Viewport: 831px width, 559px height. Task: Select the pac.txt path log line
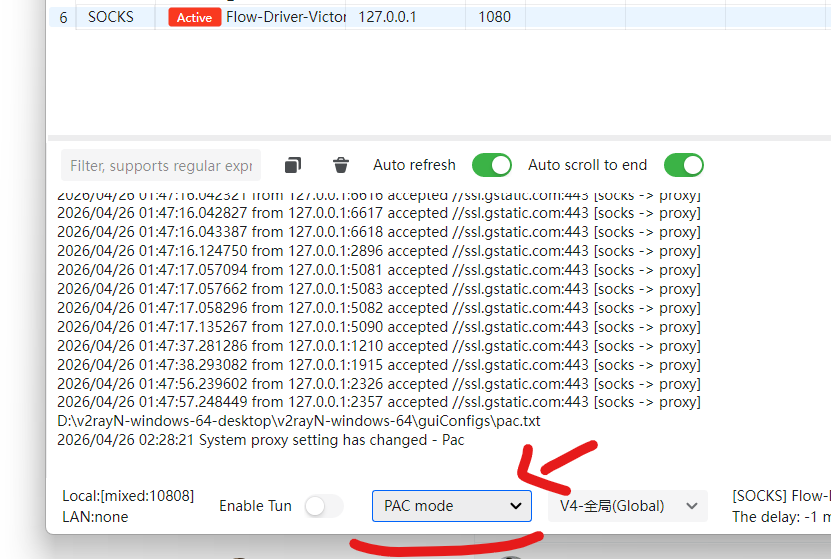pyautogui.click(x=299, y=421)
